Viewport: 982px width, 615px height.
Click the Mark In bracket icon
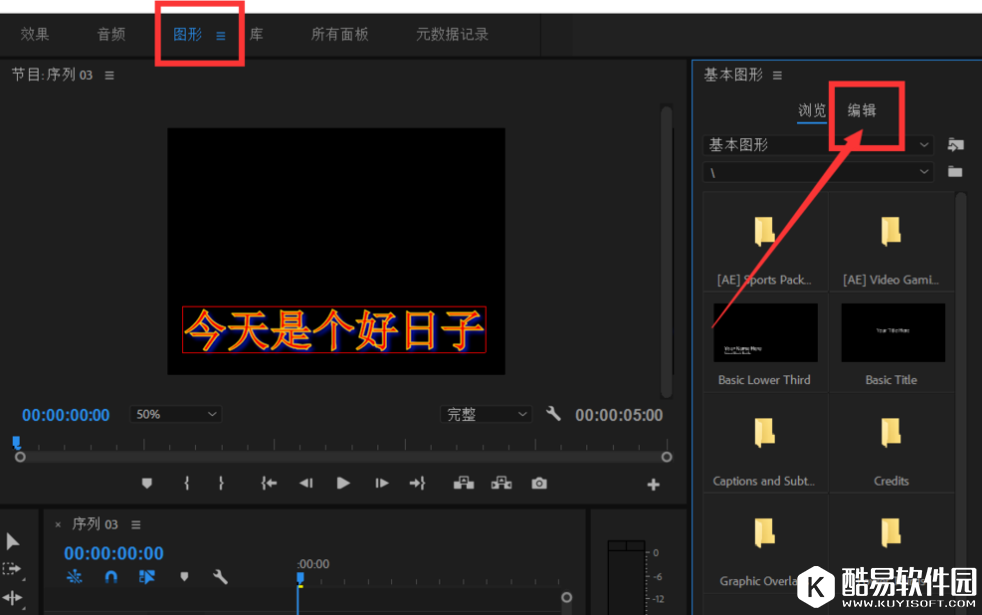click(186, 483)
